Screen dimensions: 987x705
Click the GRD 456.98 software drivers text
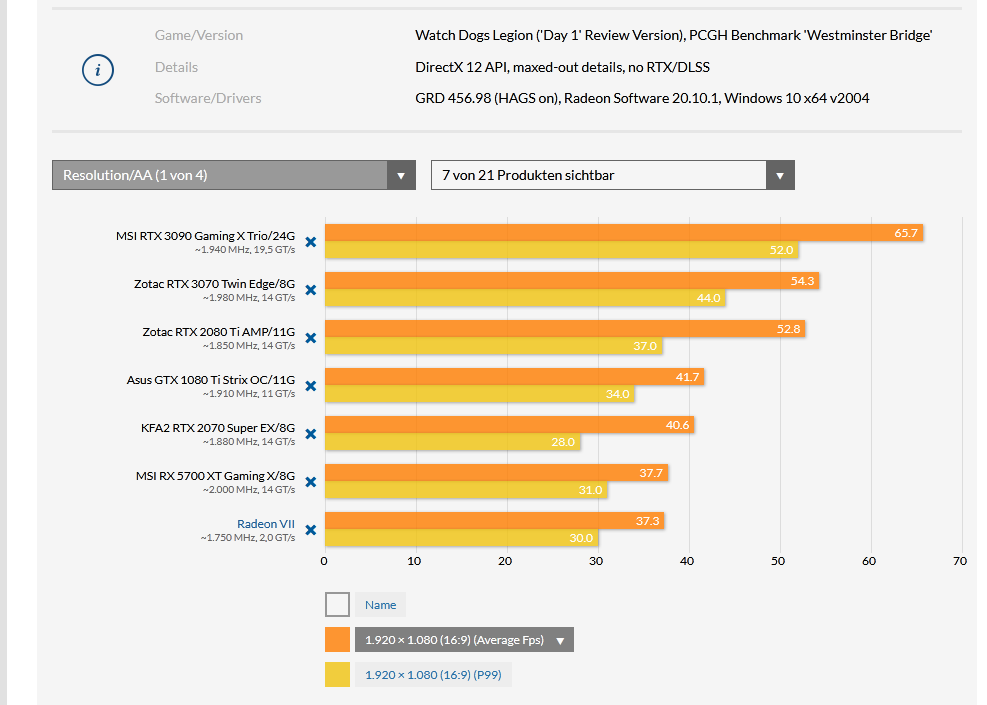click(642, 98)
